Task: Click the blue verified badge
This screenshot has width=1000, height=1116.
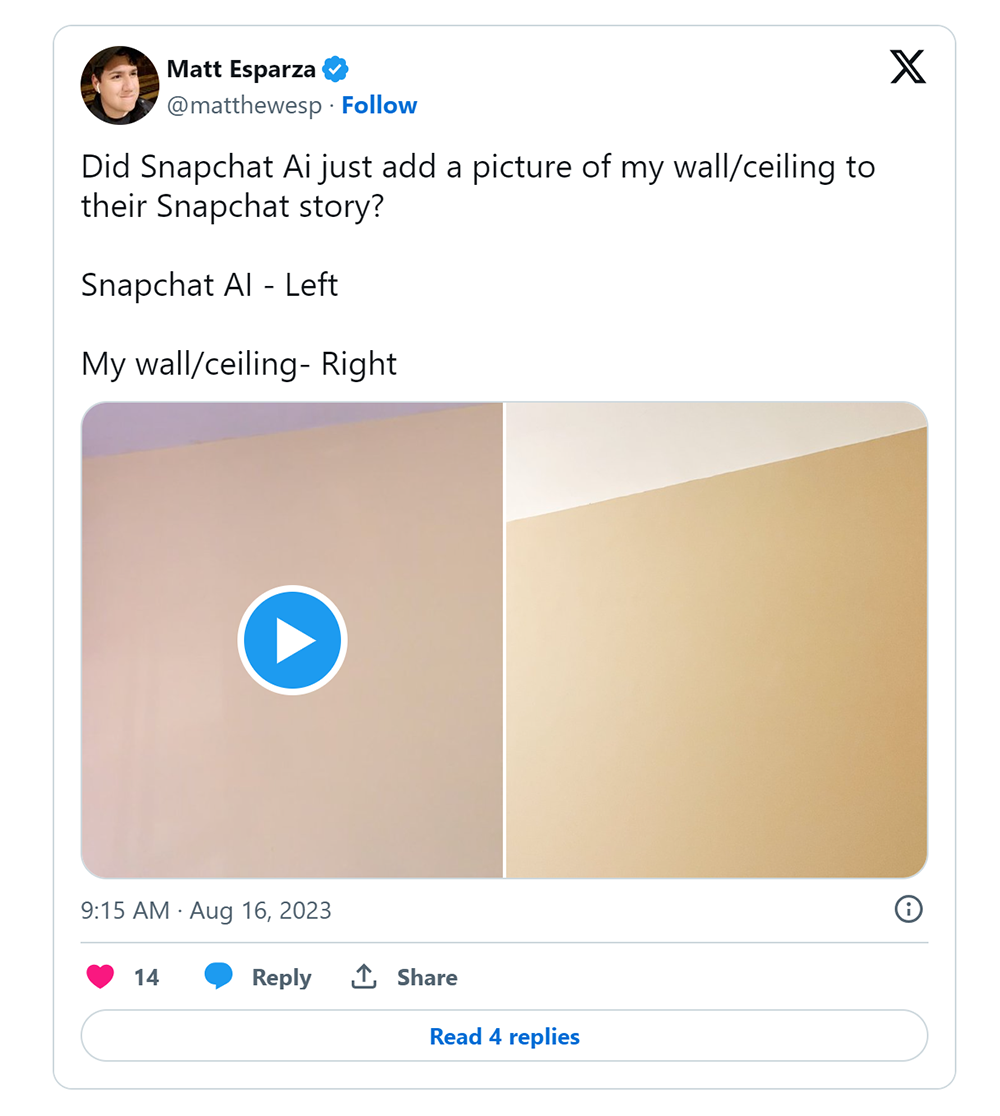Action: coord(335,69)
